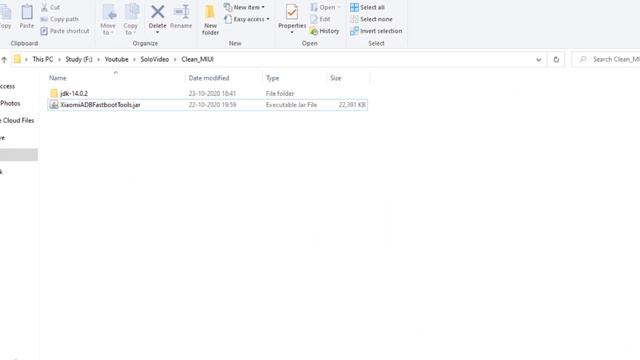The width and height of the screenshot is (640, 360).
Task: Click Select none
Action: 371,19
